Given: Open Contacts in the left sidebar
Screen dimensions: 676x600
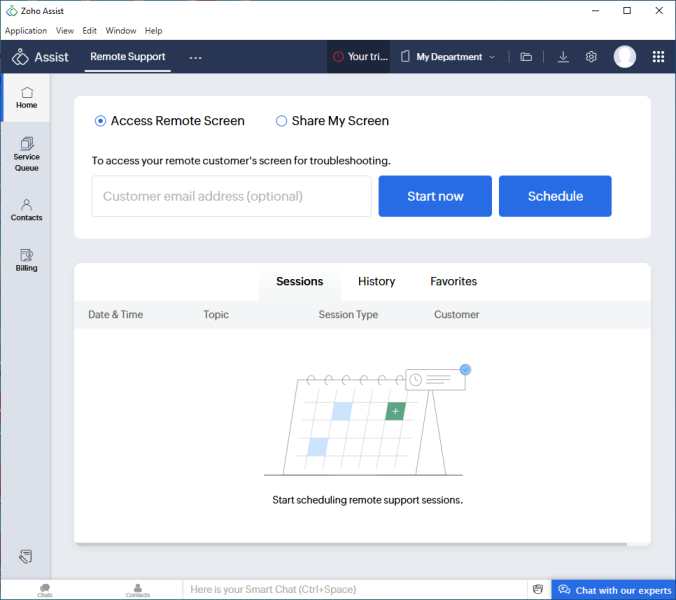Looking at the screenshot, I should pos(26,209).
